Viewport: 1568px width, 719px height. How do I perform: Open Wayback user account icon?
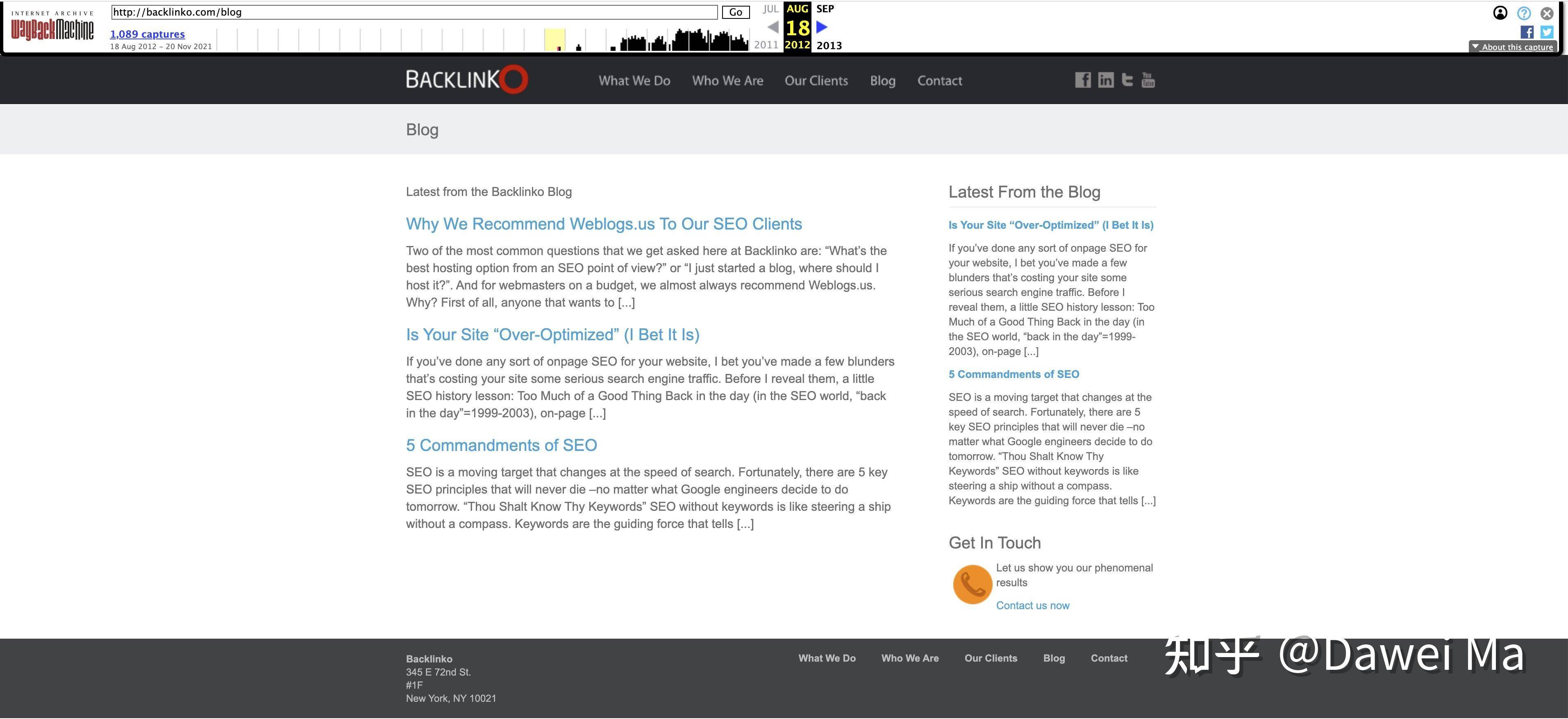[x=1500, y=13]
